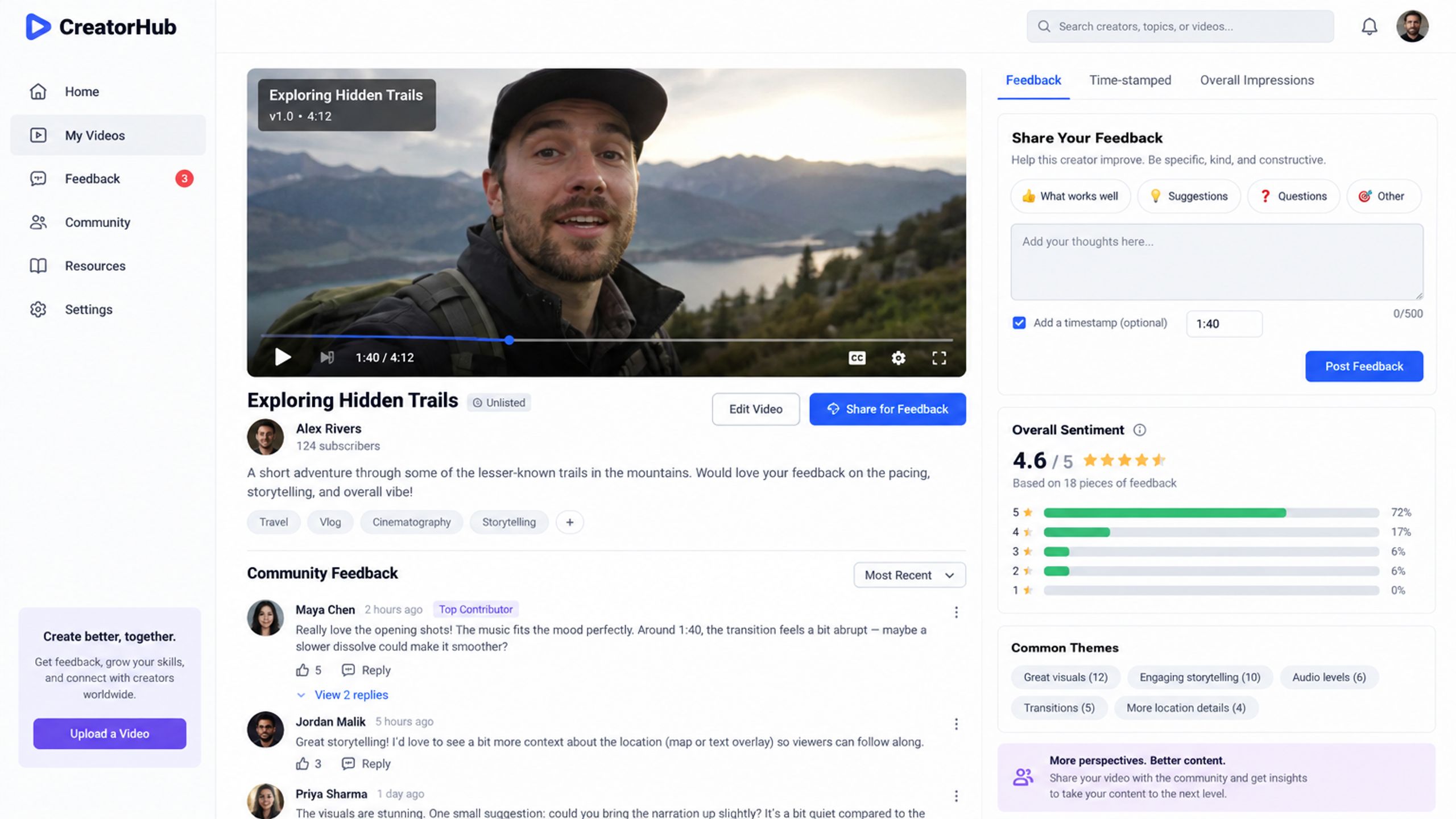The width and height of the screenshot is (1456, 819).
Task: Click Share for Feedback button
Action: [x=887, y=409]
